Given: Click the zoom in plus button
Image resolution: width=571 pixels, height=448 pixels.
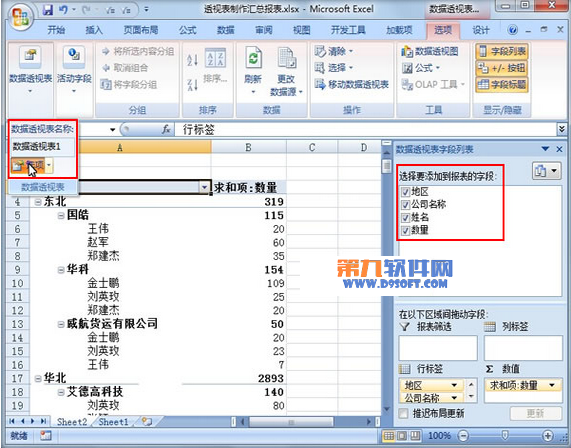Looking at the screenshot, I should tap(548, 435).
